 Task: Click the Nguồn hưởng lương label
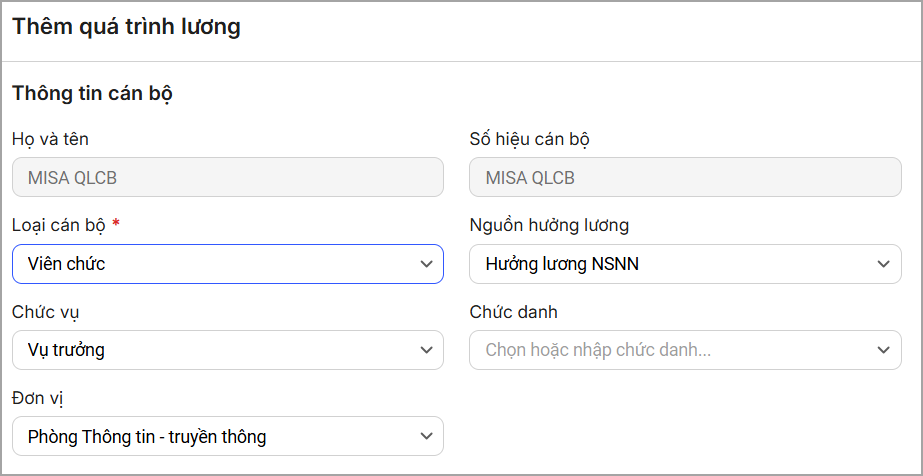coord(549,225)
